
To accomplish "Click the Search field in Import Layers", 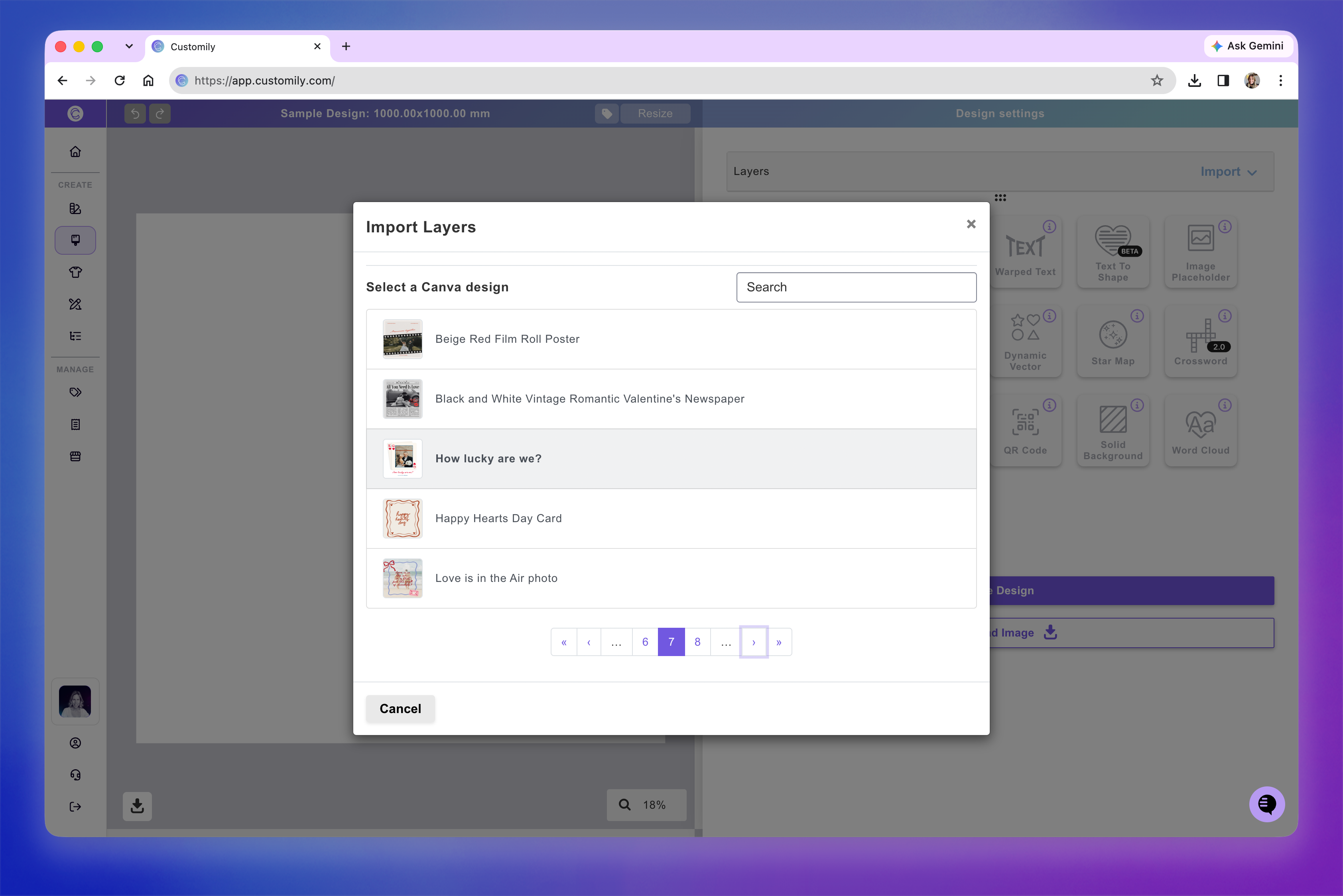I will click(x=856, y=287).
